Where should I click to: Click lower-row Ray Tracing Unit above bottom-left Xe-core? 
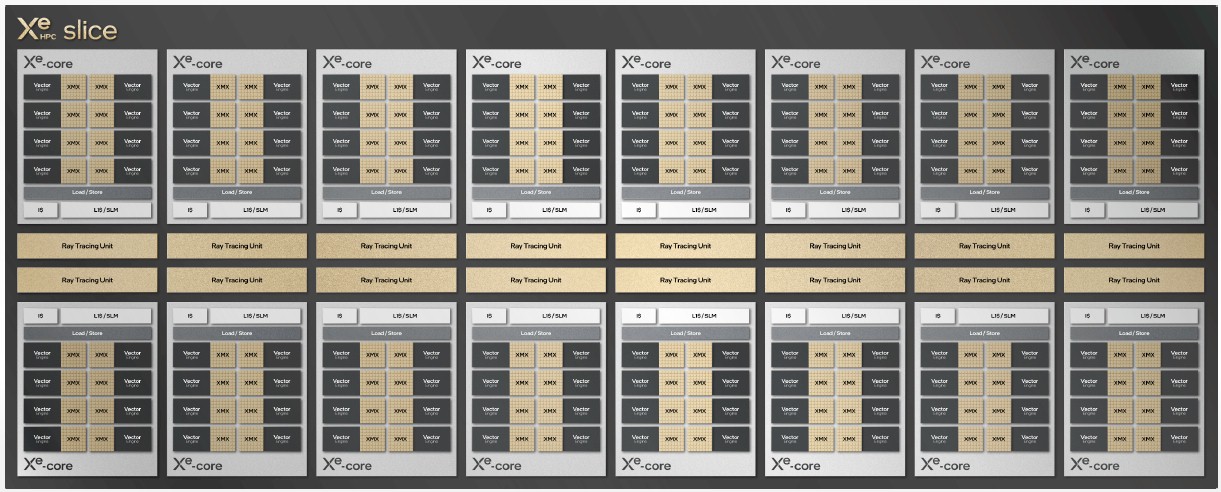87,280
